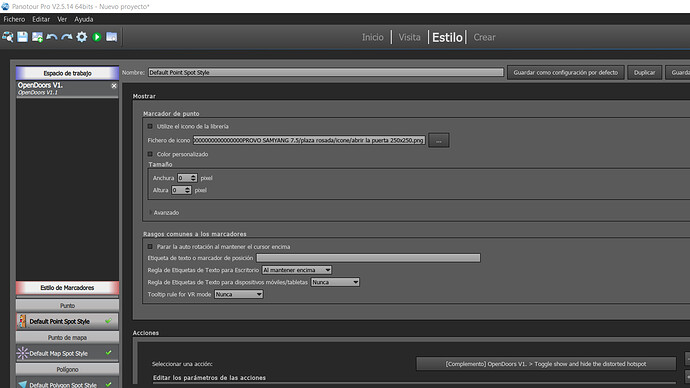Image resolution: width=690 pixels, height=388 pixels.
Task: Open settings via the gear icon
Action: click(82, 37)
